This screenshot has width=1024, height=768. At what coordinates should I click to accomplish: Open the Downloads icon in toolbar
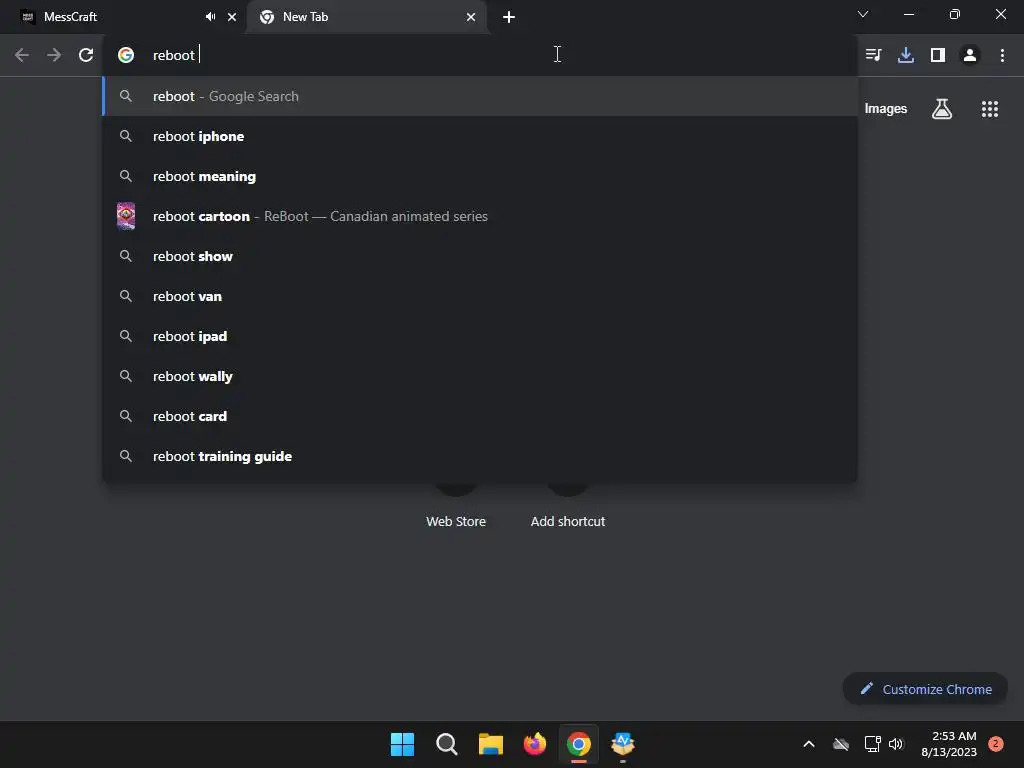(x=906, y=55)
